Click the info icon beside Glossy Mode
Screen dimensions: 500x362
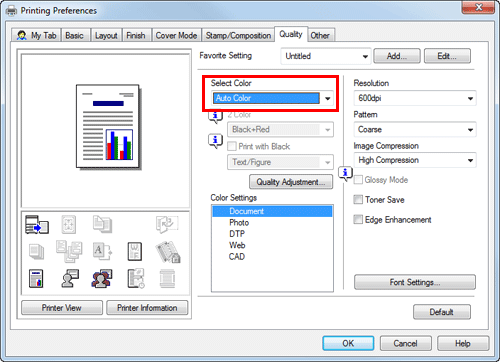click(345, 173)
